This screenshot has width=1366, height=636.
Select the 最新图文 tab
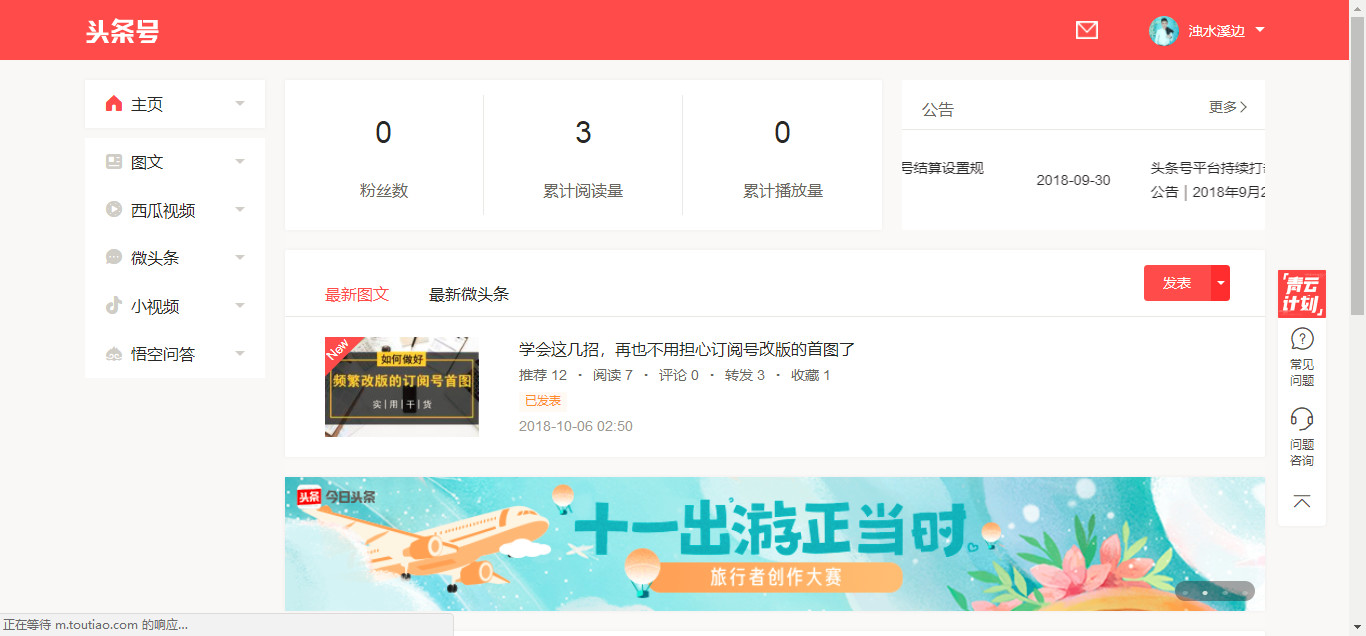pyautogui.click(x=357, y=294)
